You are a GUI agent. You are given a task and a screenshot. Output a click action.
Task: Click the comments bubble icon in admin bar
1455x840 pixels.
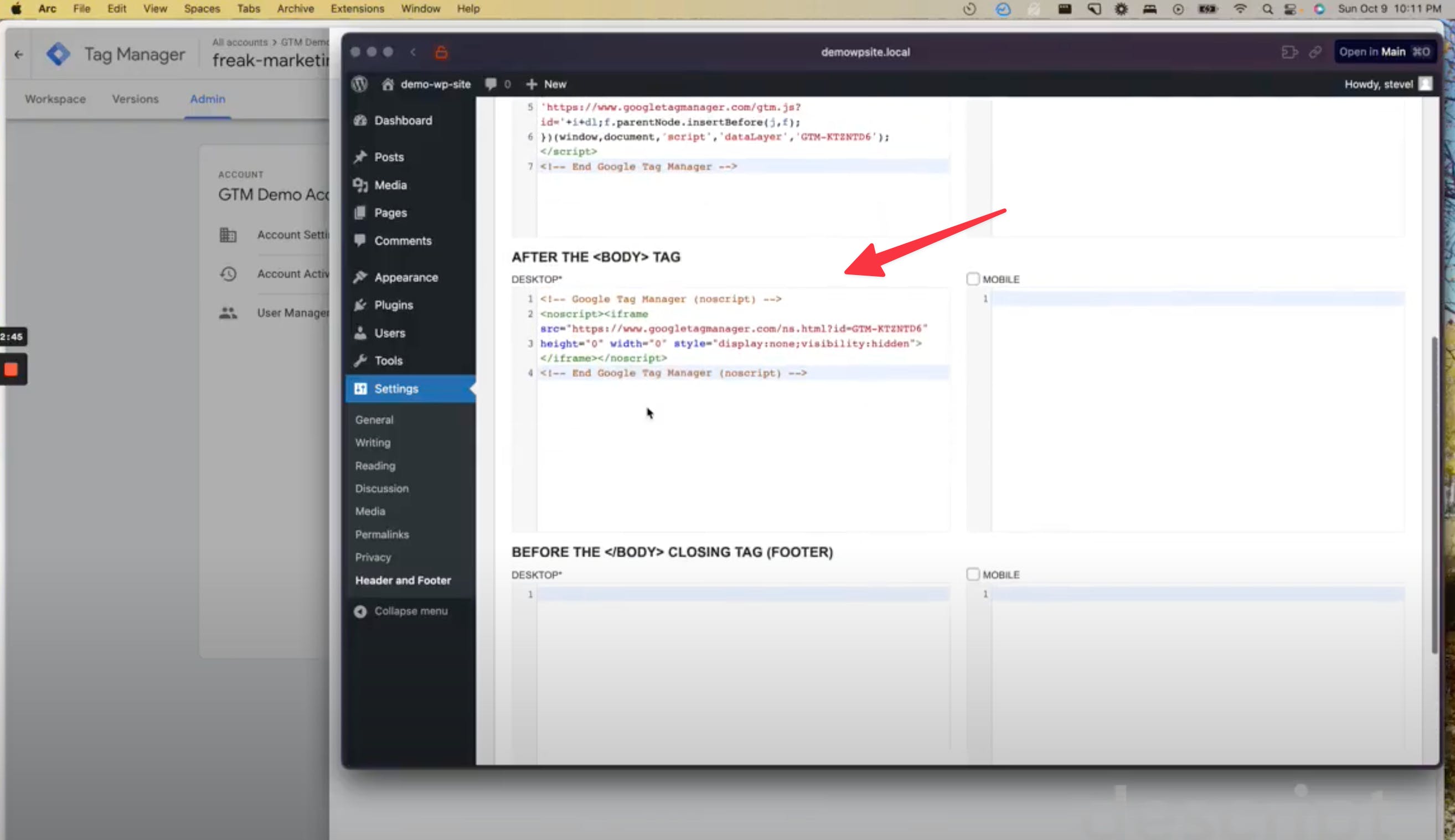491,84
